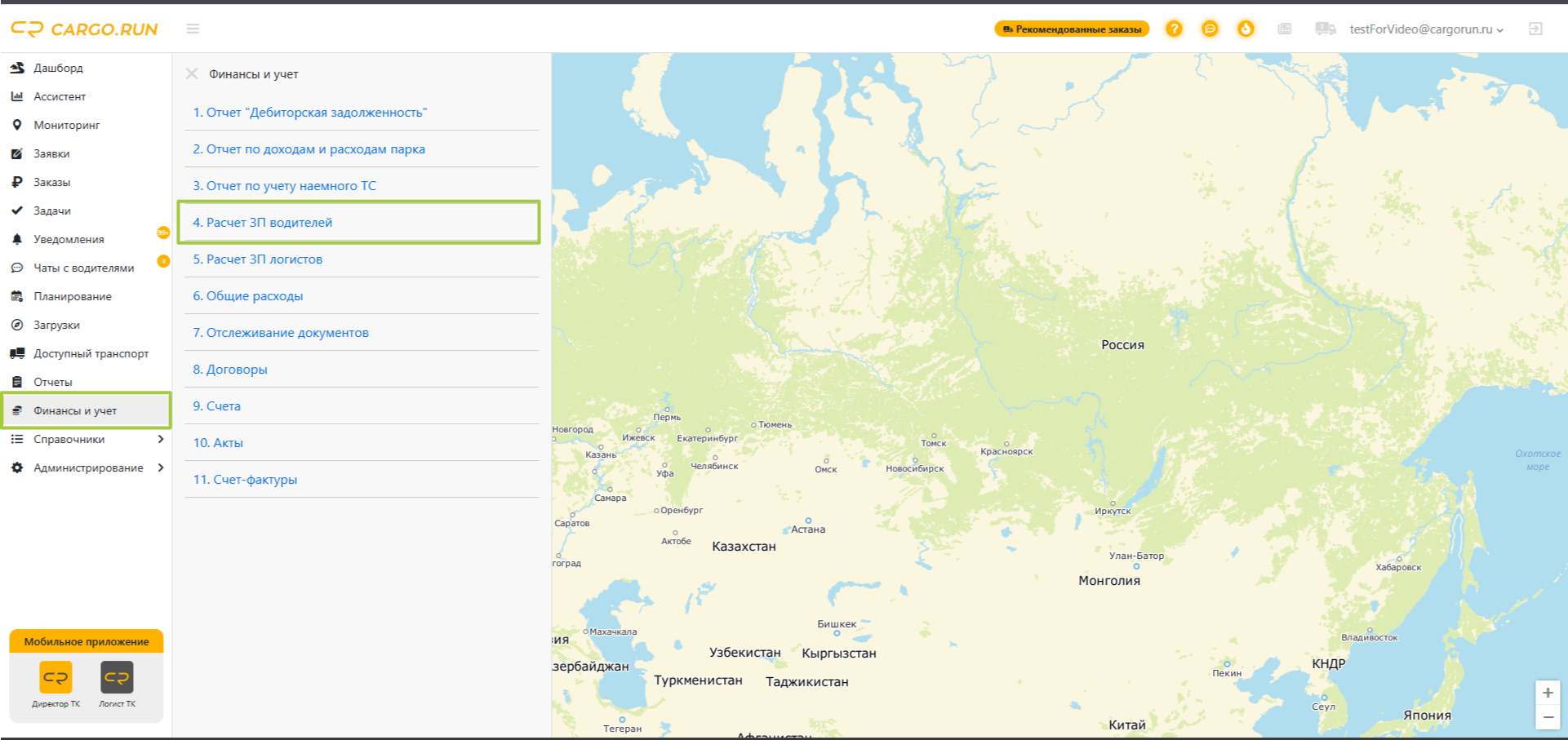Expand the Справочники submenu arrow
The width and height of the screenshot is (1568, 740).
pyautogui.click(x=160, y=439)
